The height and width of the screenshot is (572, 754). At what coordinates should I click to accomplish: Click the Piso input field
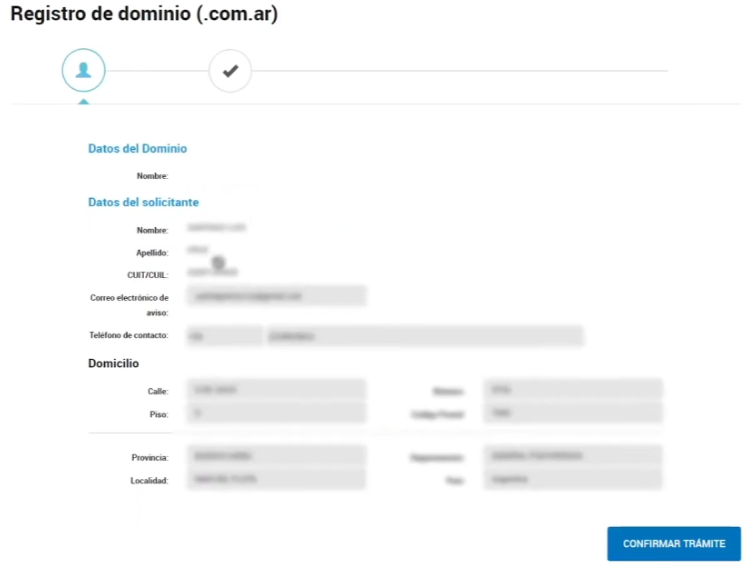pos(276,413)
